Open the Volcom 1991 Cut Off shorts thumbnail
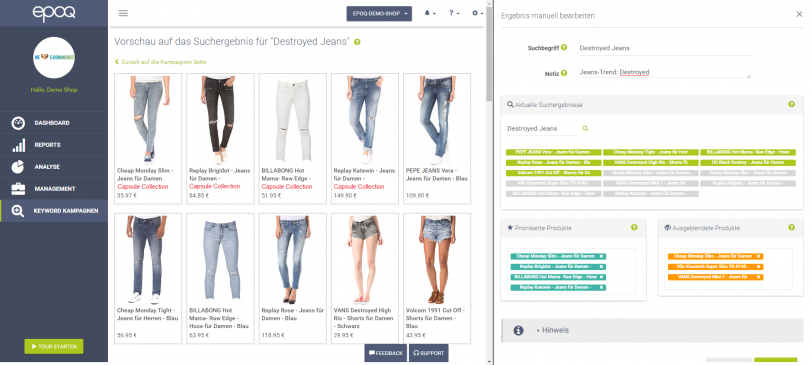812x365 pixels. pos(437,260)
